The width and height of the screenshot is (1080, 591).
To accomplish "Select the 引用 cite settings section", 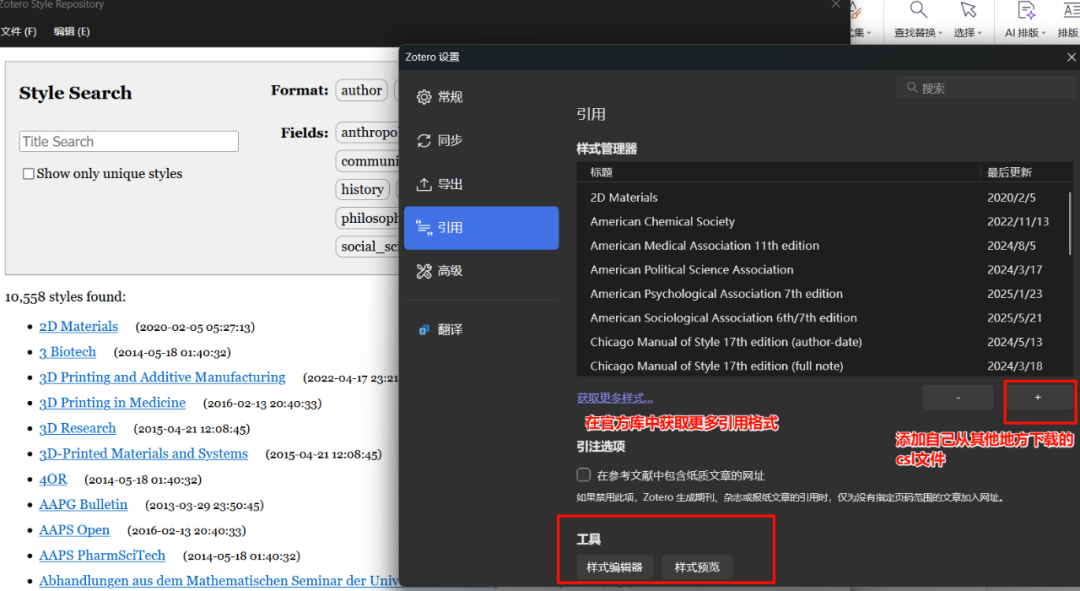I will pos(481,228).
